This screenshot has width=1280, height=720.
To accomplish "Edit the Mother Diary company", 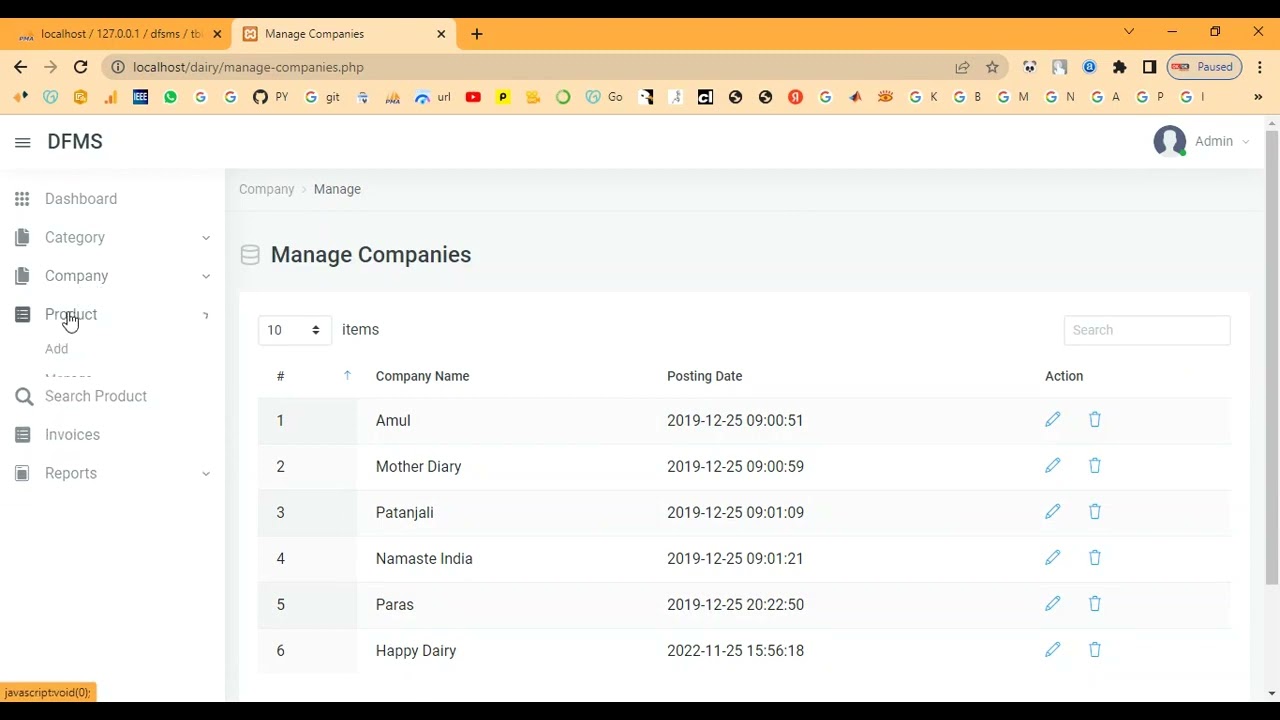I will tap(1052, 466).
